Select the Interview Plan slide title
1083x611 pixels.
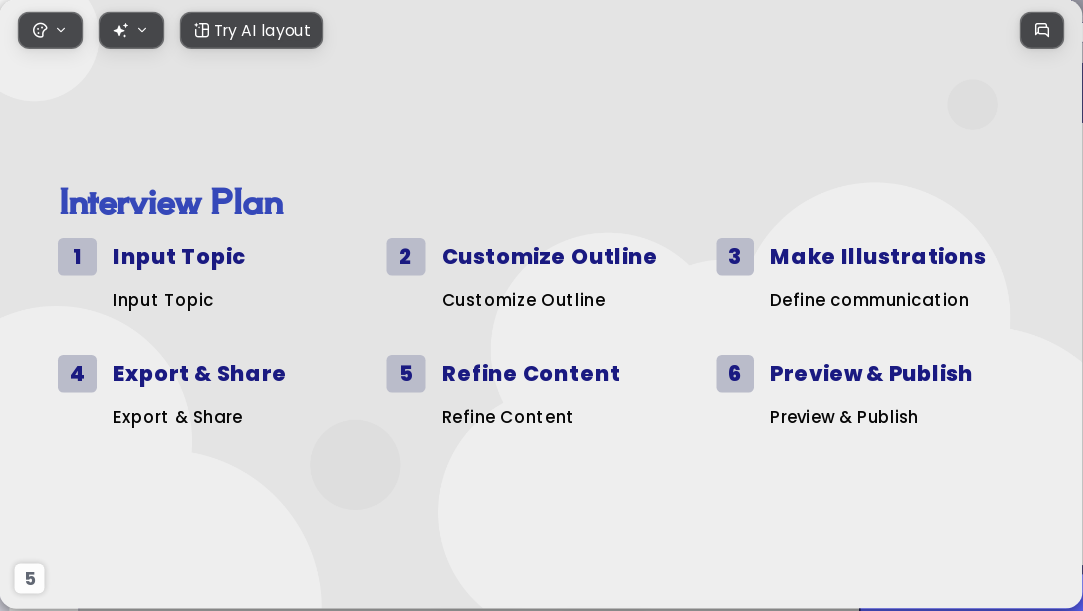click(x=172, y=202)
